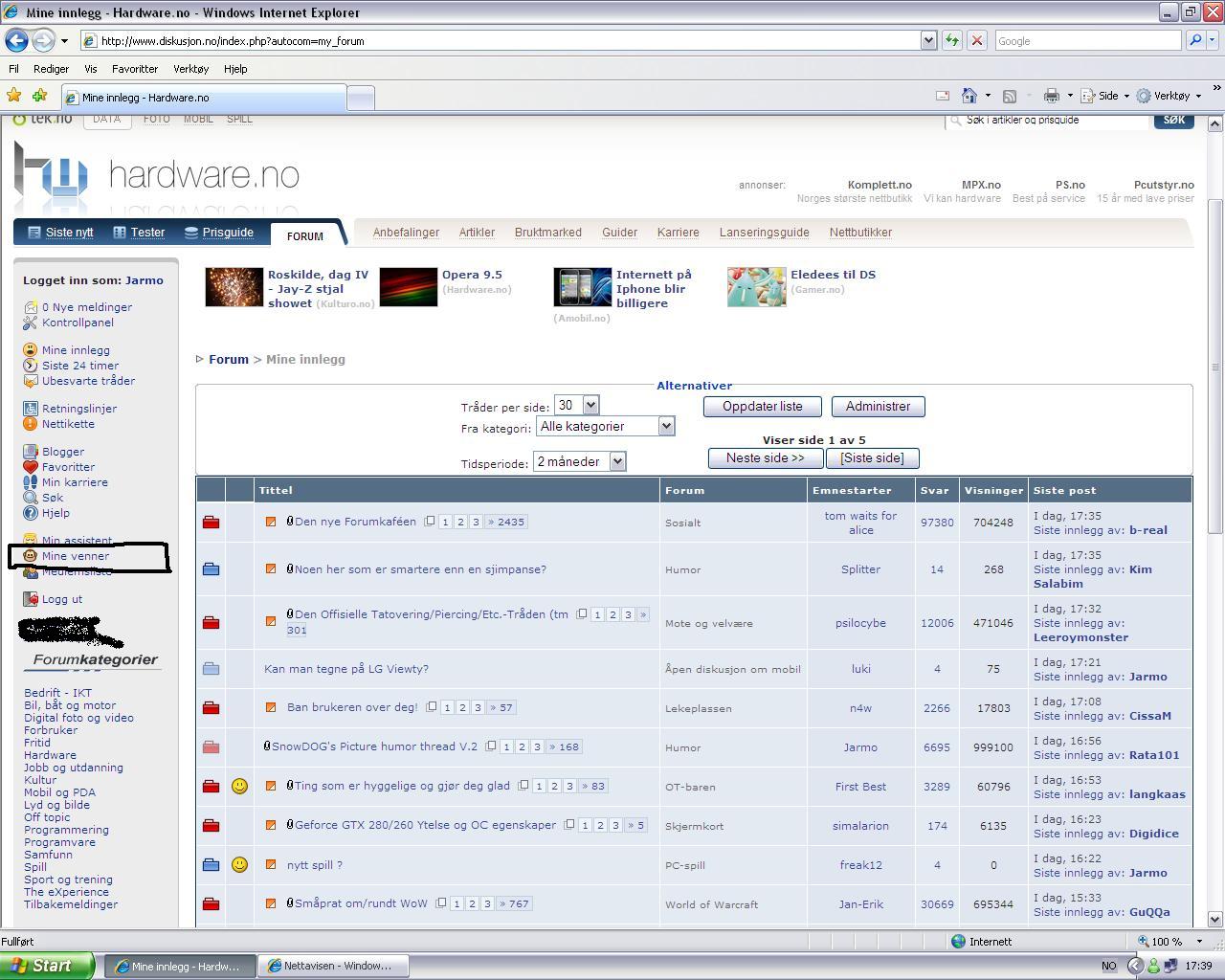Click the Hardware forum category link
Screen dimensions: 1225x980
pos(50,755)
